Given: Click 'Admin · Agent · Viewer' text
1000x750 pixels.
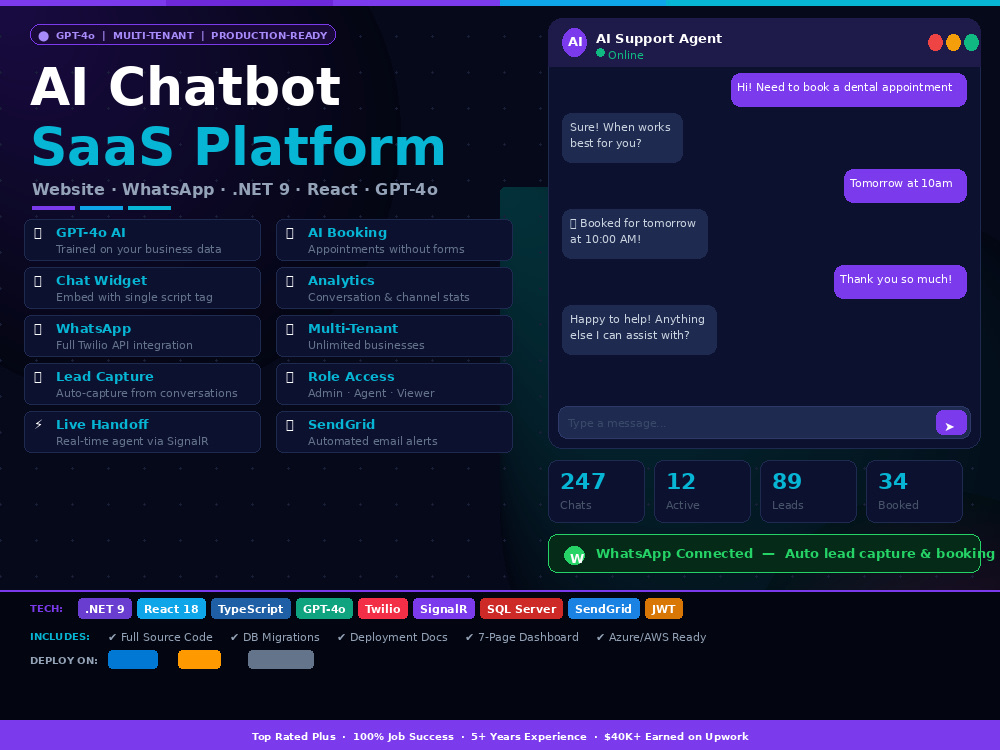Looking at the screenshot, I should click(371, 393).
